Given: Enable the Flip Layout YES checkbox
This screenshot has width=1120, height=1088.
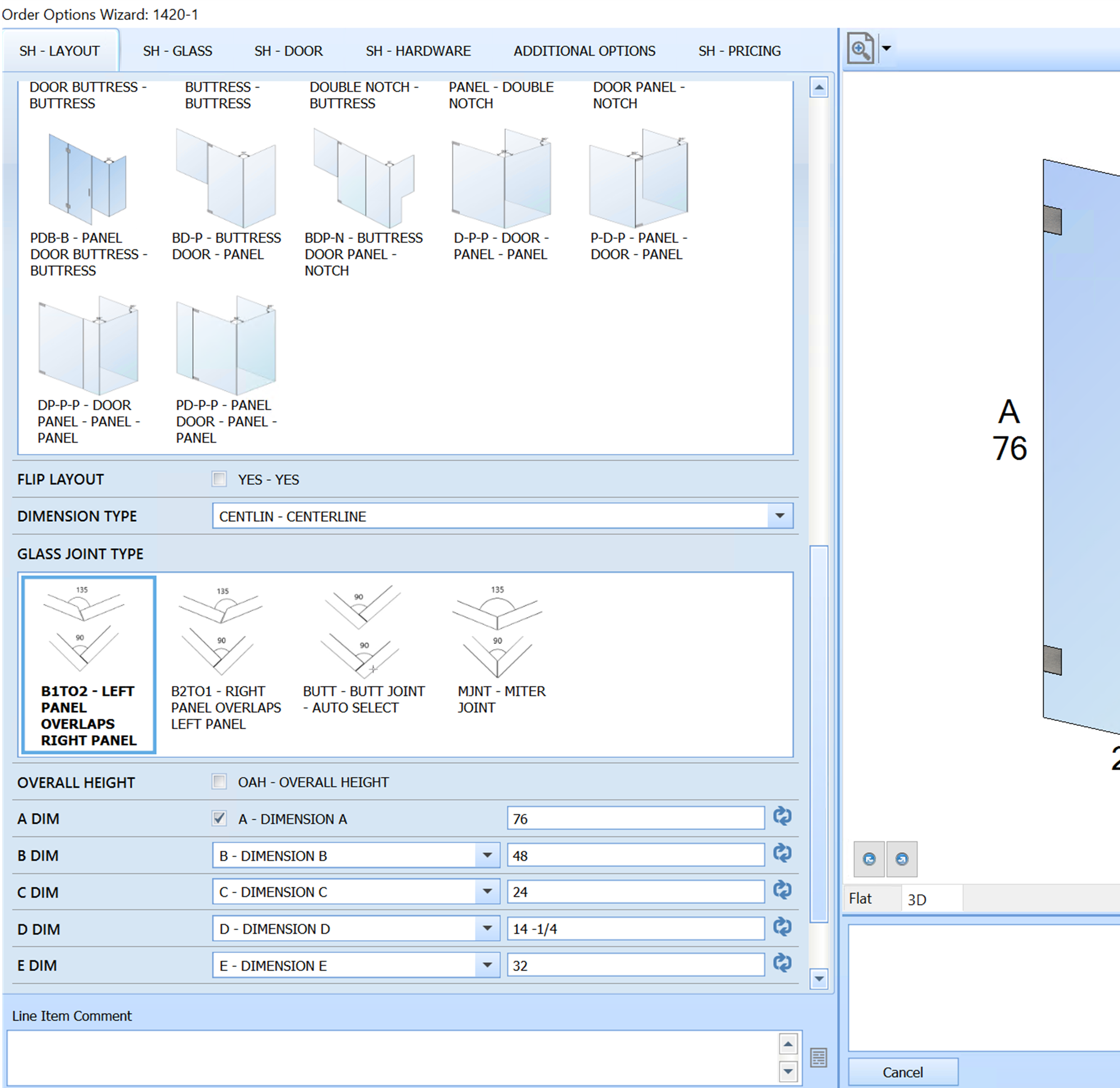Looking at the screenshot, I should [219, 480].
